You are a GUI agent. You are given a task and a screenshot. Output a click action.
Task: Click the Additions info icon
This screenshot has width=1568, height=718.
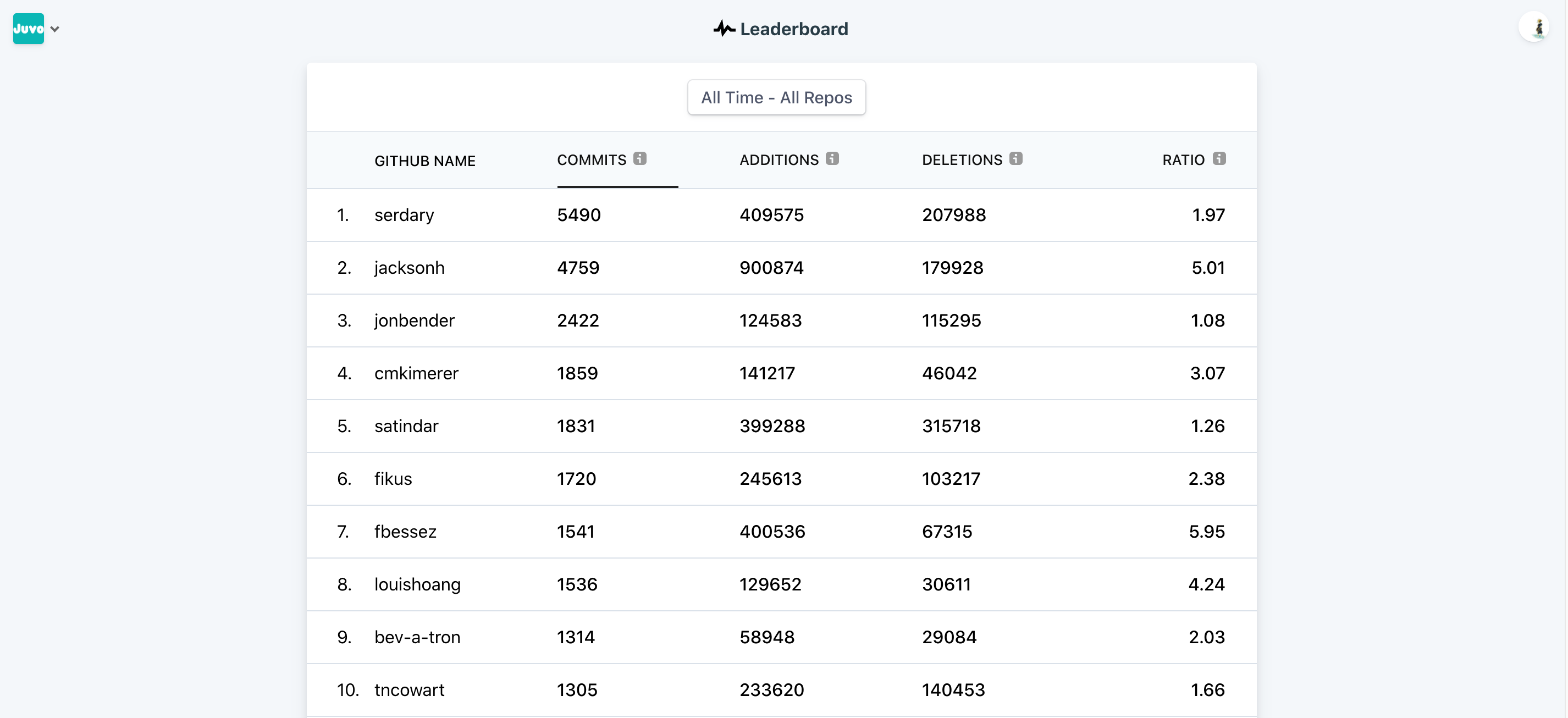click(x=832, y=158)
